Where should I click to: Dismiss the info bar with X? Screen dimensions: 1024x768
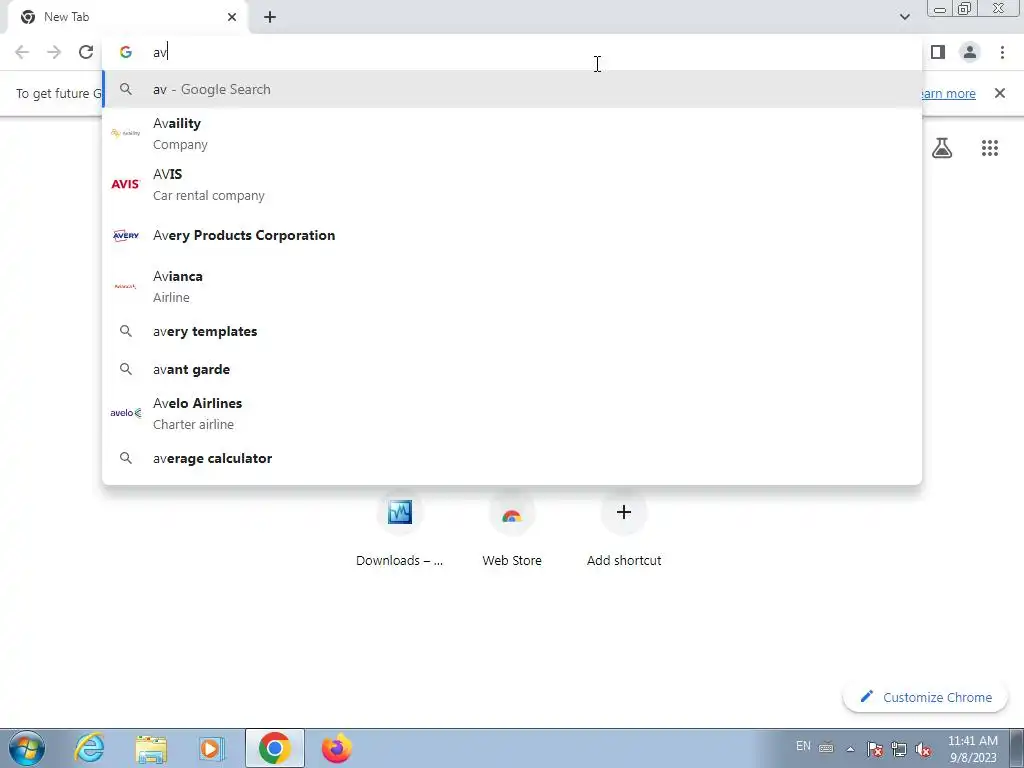pos(1000,93)
